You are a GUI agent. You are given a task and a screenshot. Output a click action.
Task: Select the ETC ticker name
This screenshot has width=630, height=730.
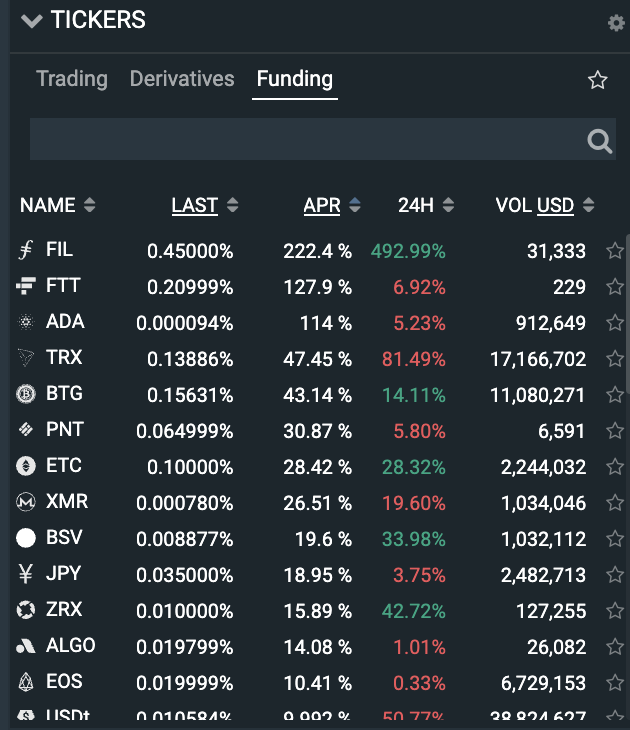[x=64, y=466]
